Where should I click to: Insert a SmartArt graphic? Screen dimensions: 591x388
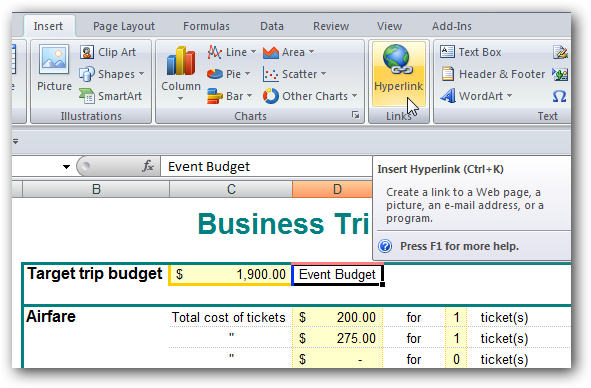click(110, 96)
